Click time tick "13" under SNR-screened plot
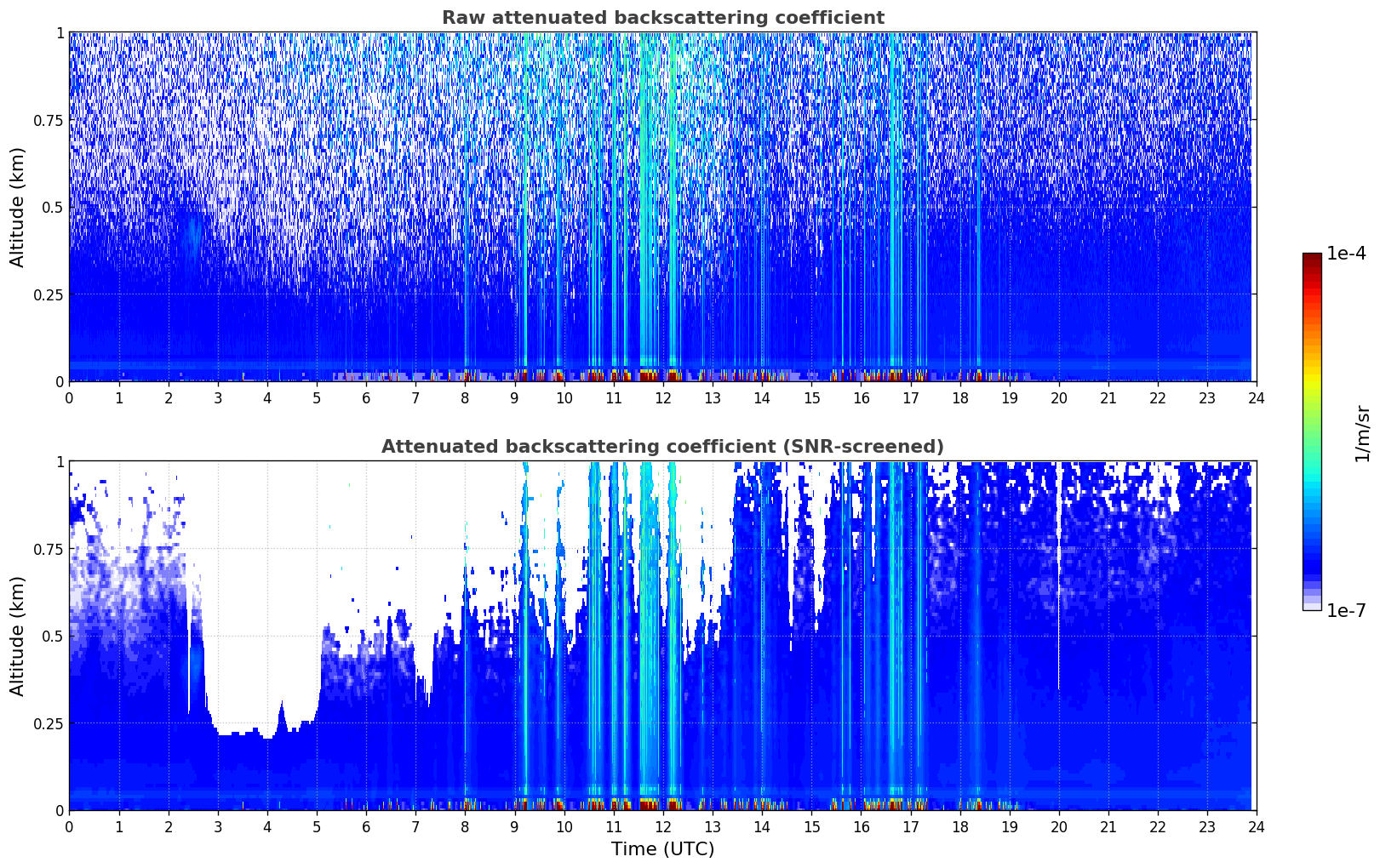Image resolution: width=1380 pixels, height=868 pixels. point(713,826)
